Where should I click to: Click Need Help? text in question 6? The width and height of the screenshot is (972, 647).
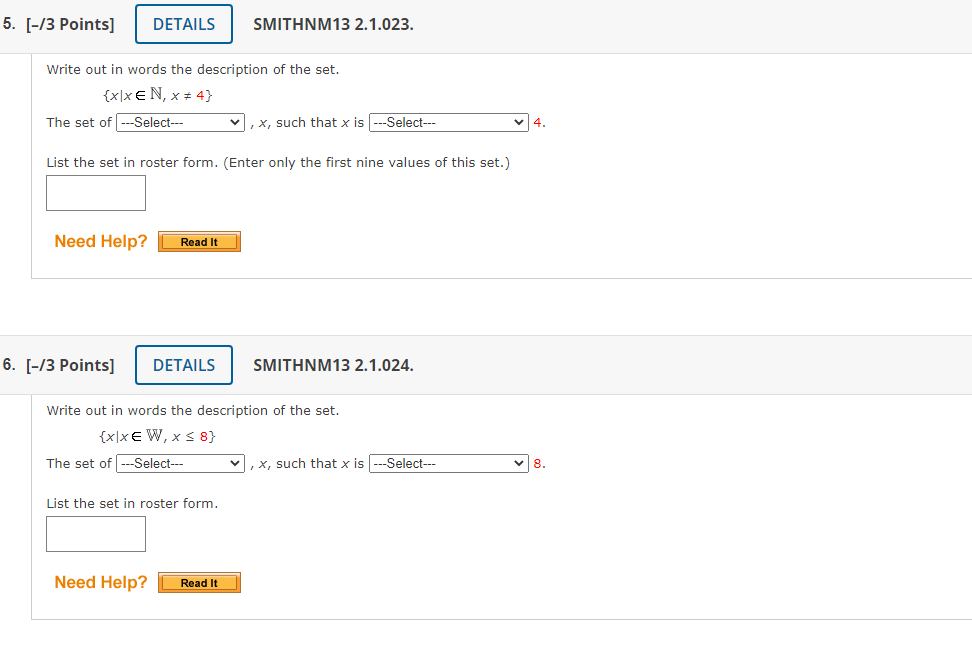(x=101, y=582)
